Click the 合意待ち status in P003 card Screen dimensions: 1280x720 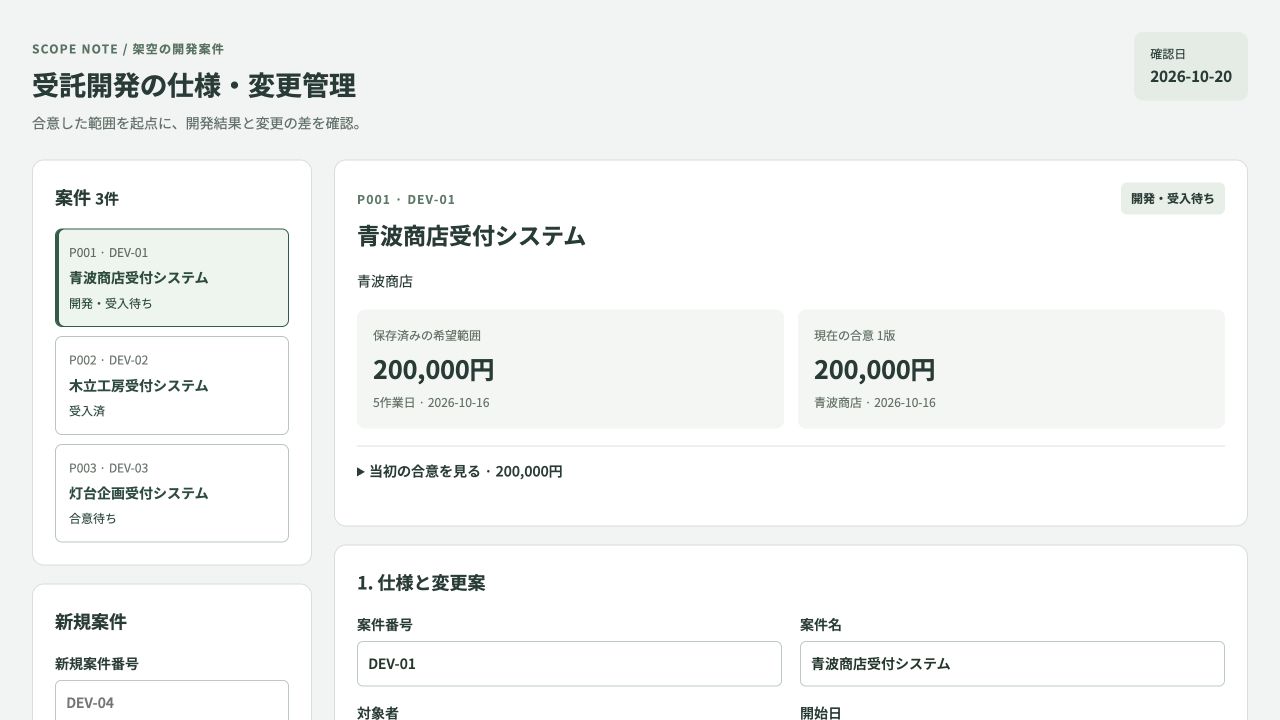[93, 519]
